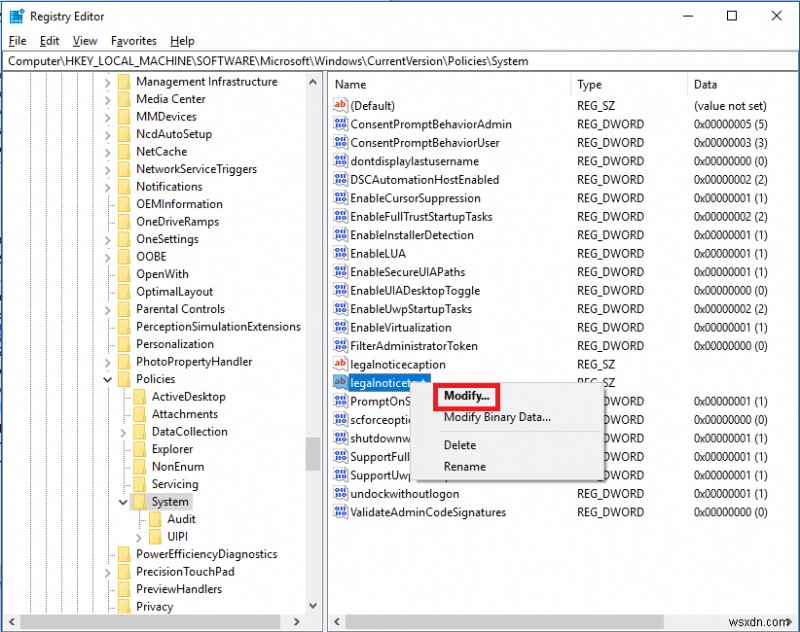Viewport: 800px width, 632px height.
Task: Click the folder icon for the System key
Action: [x=141, y=501]
